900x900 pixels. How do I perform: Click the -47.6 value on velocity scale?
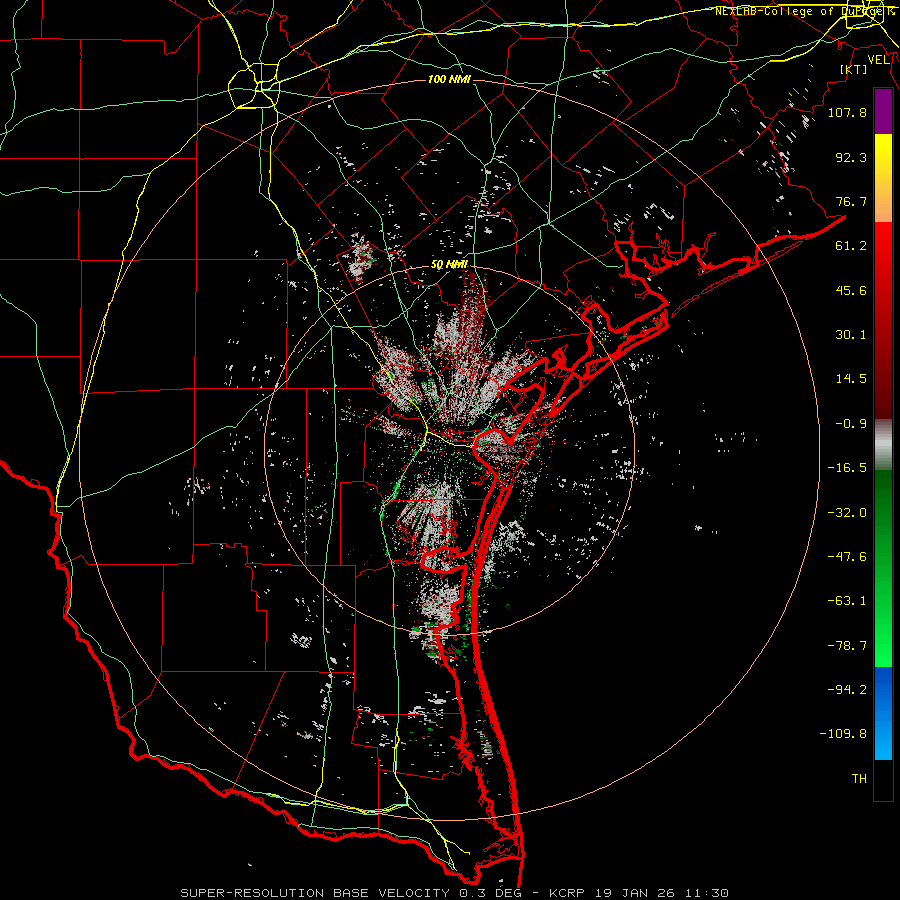[847, 557]
